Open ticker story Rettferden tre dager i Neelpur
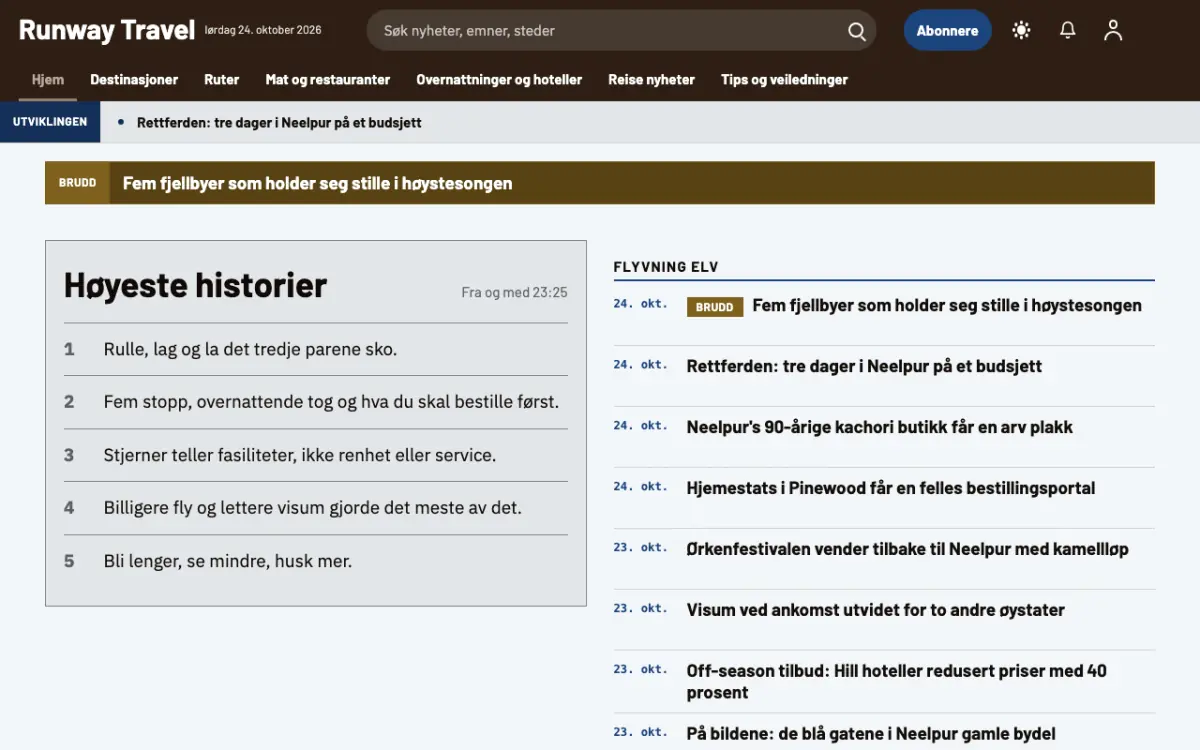 tap(279, 122)
